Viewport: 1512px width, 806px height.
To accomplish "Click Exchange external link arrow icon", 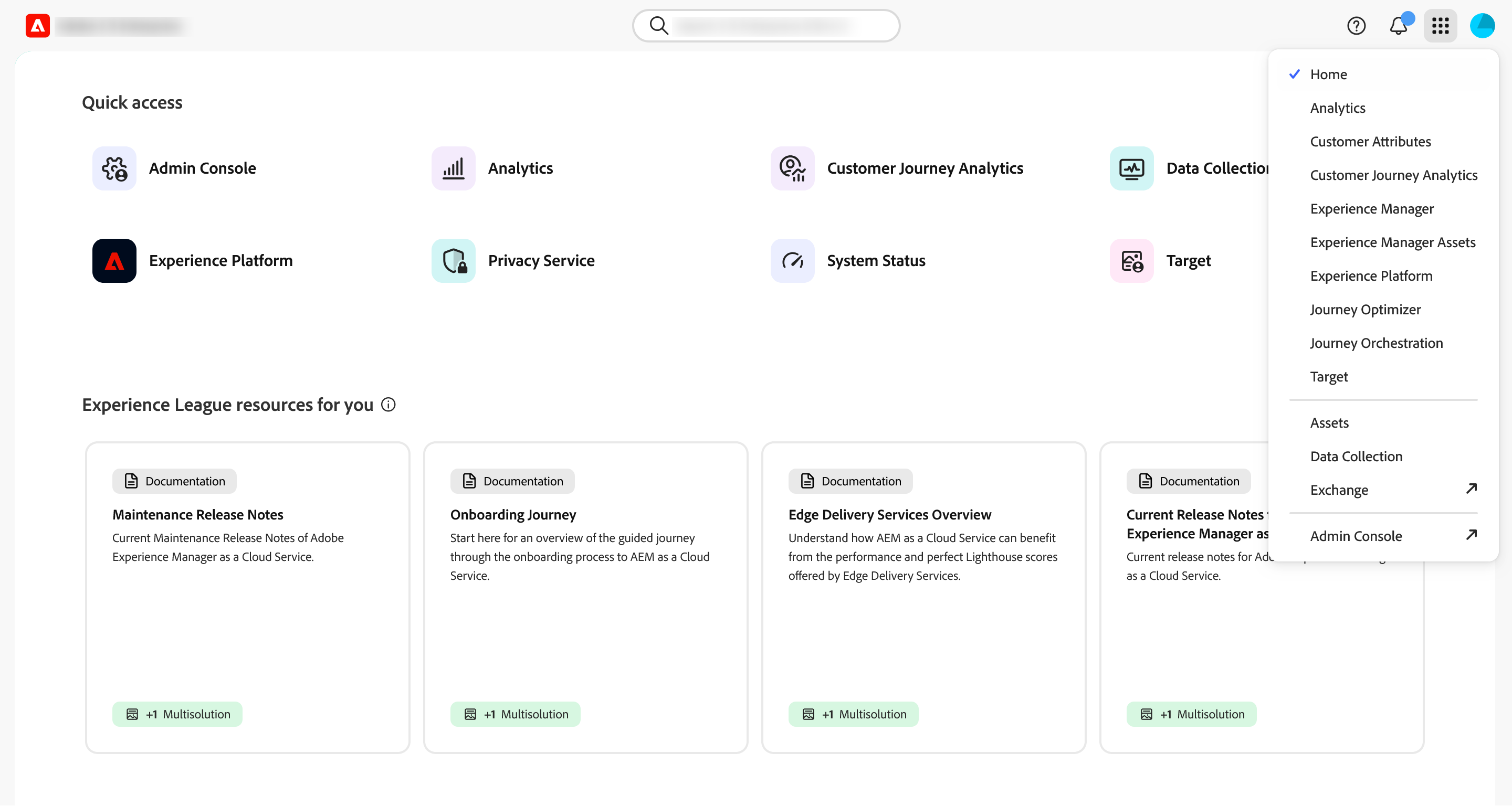I will pyautogui.click(x=1471, y=489).
